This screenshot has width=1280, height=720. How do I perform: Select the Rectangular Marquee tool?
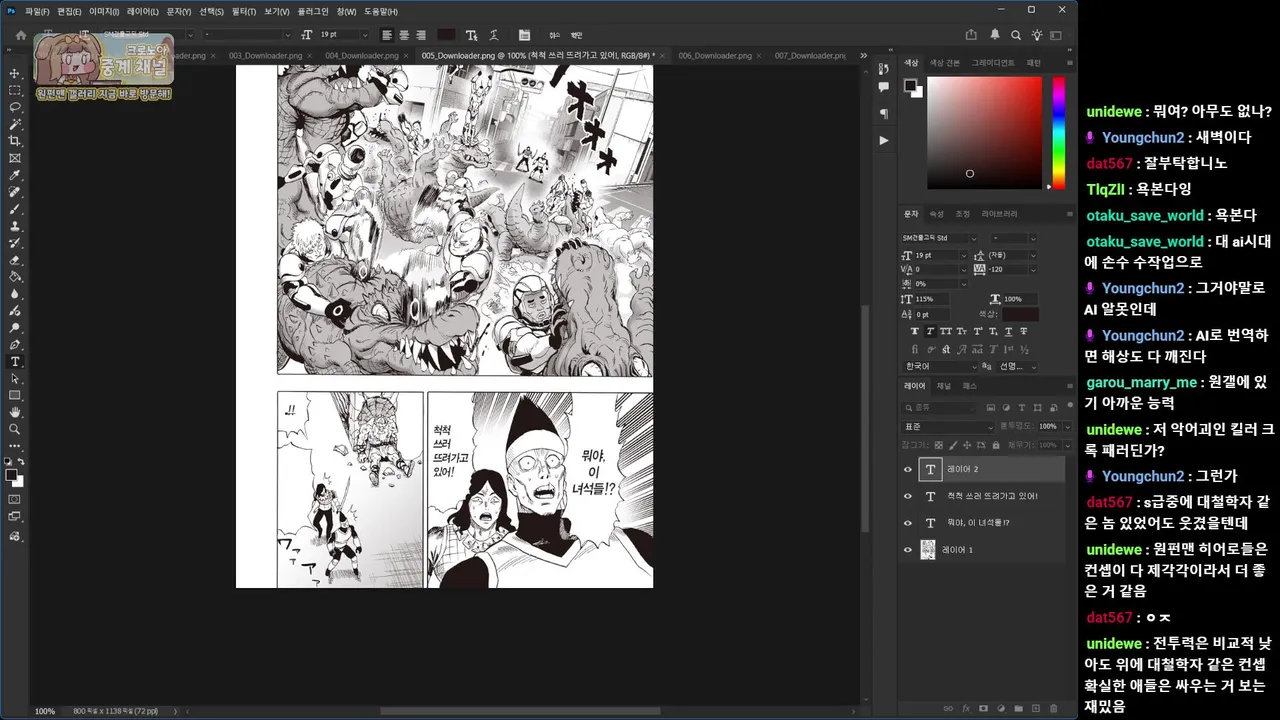(15, 90)
